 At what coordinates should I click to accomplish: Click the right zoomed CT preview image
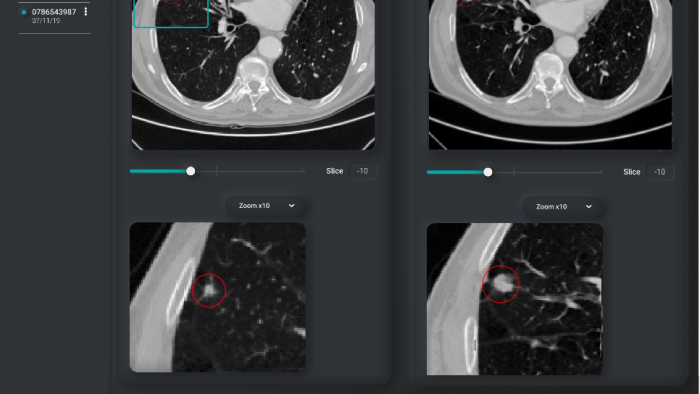515,299
